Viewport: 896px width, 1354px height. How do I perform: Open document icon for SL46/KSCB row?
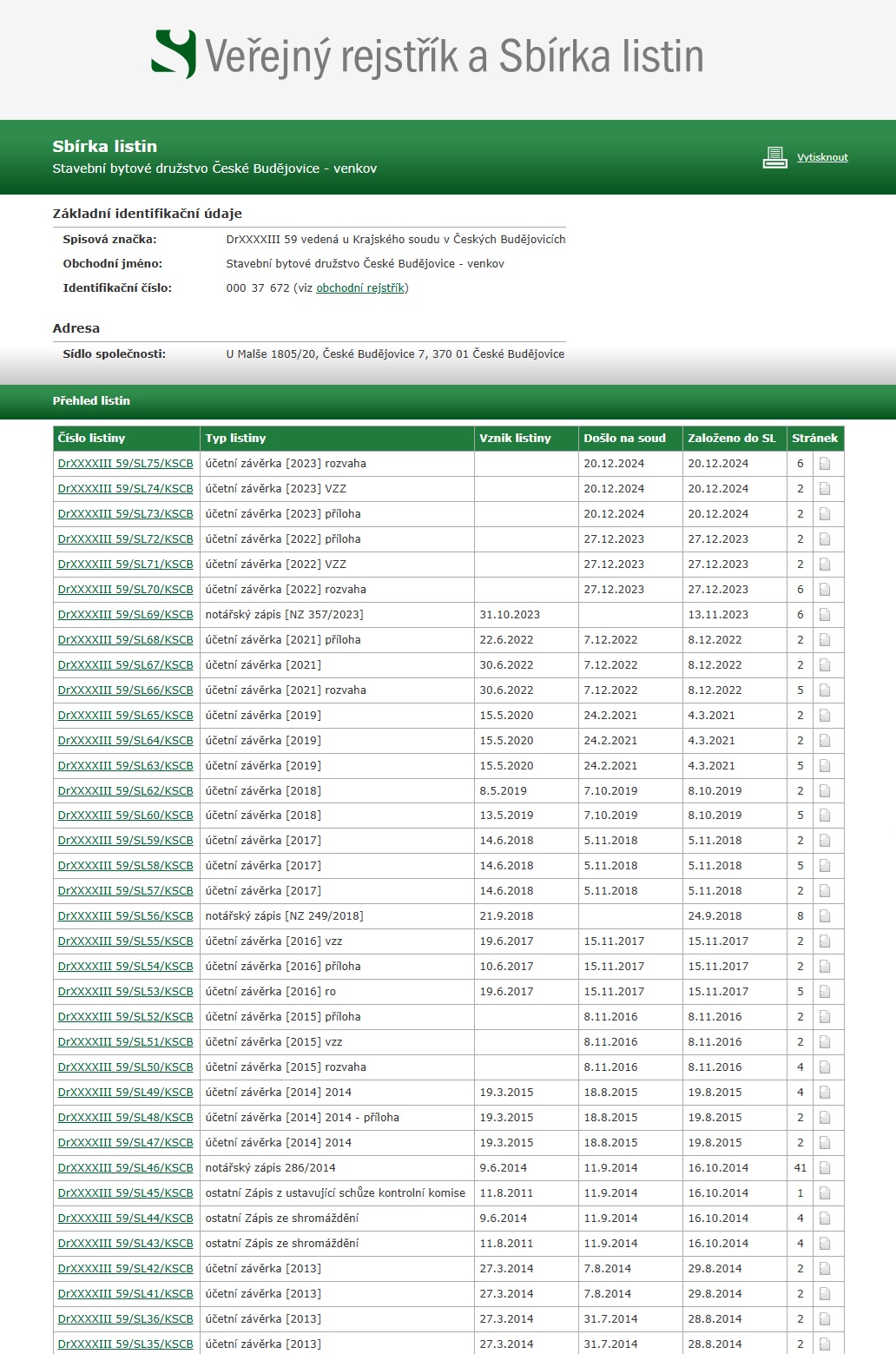[825, 1168]
